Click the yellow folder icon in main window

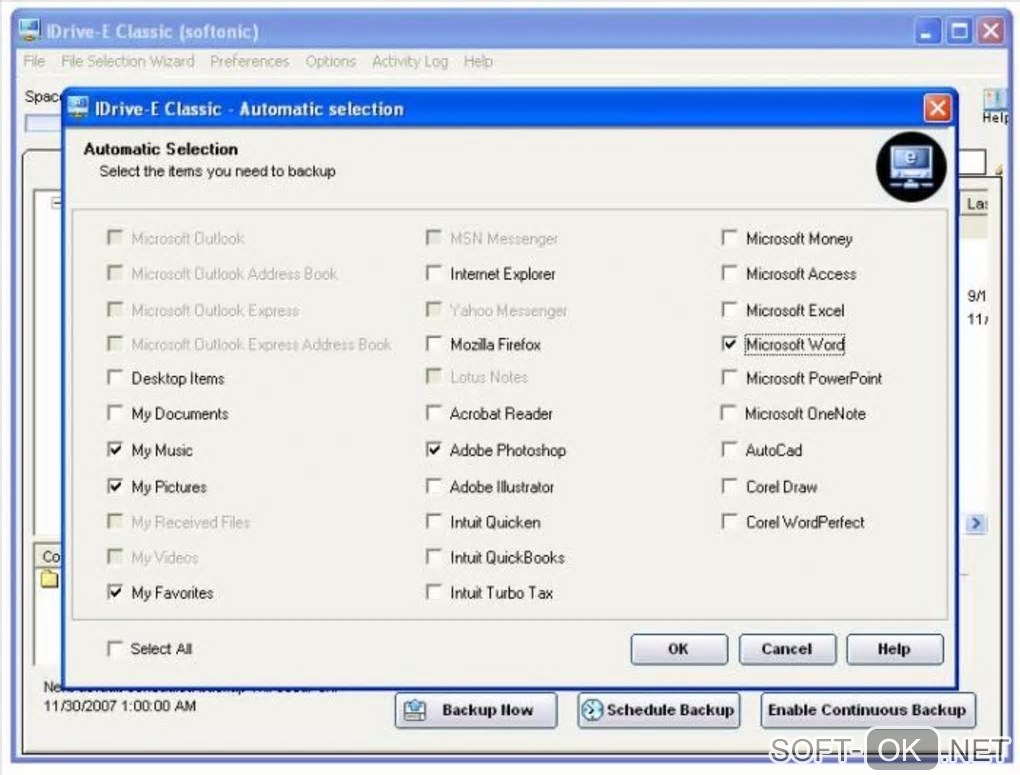(49, 578)
